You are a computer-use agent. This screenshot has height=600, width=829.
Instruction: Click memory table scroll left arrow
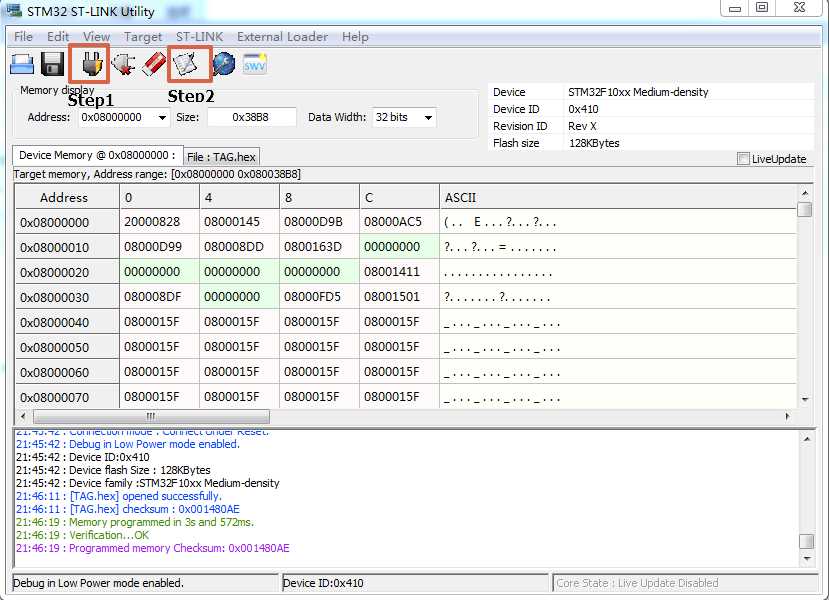(x=23, y=417)
